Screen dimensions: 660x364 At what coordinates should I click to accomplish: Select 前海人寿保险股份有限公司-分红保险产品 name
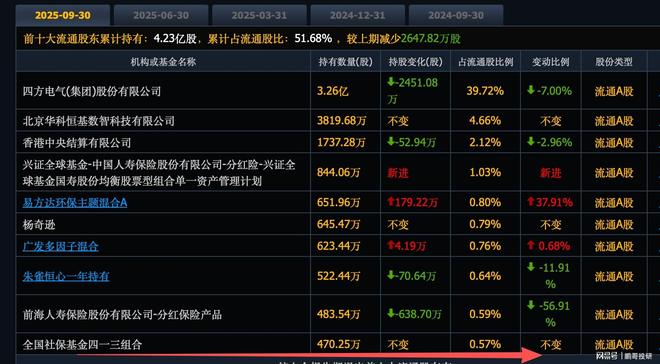pyautogui.click(x=122, y=314)
